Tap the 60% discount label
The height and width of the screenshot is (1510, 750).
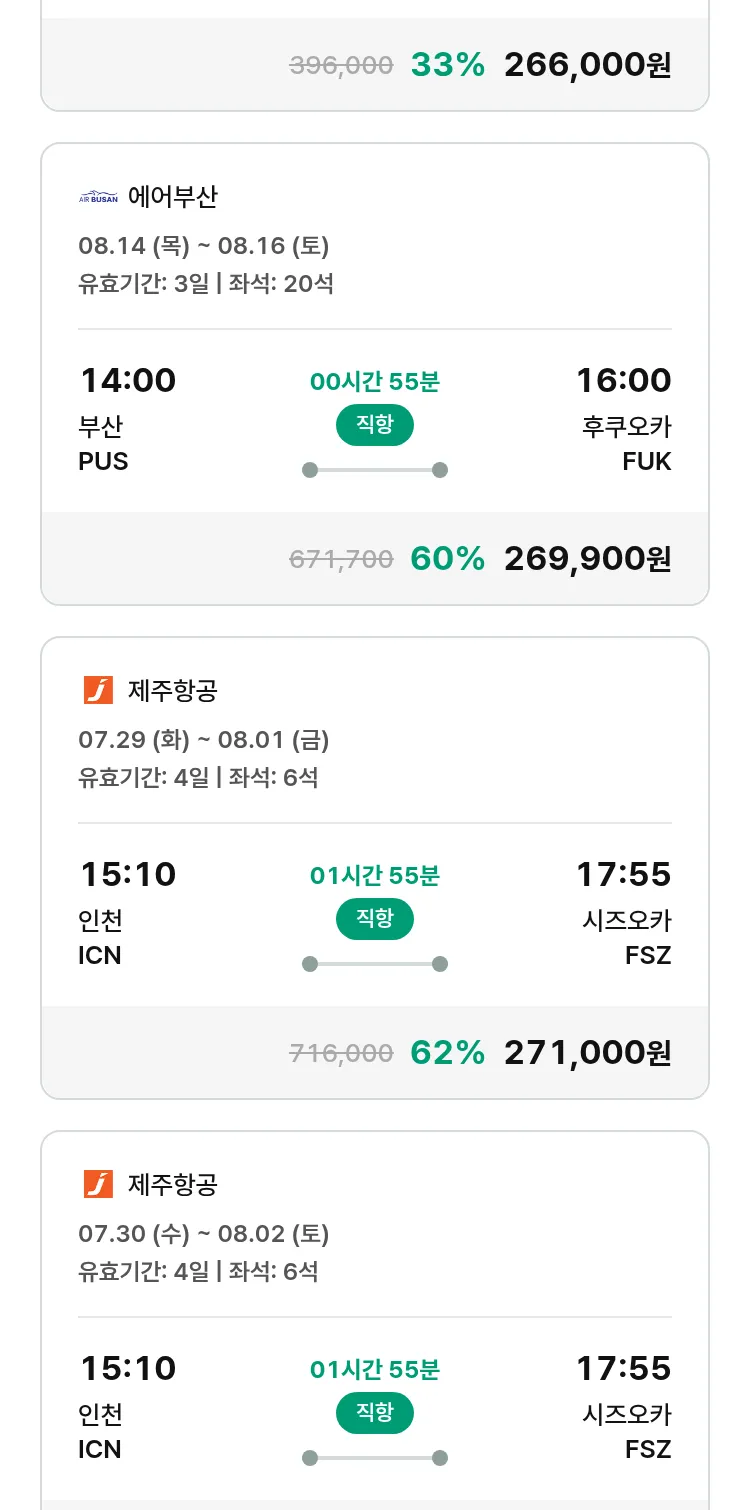pyautogui.click(x=447, y=559)
